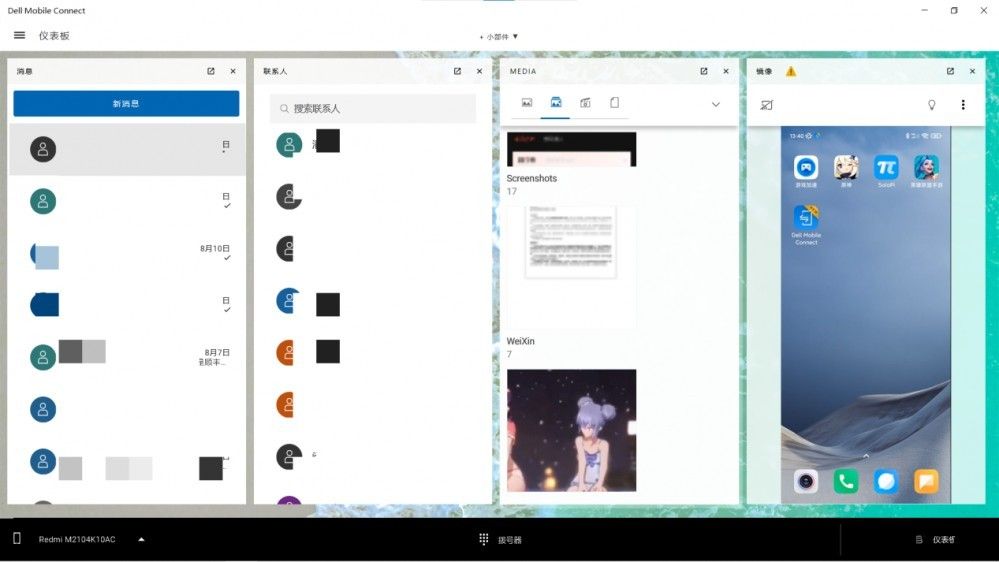
Task: Pop out the 联系人 panel
Action: 457,71
